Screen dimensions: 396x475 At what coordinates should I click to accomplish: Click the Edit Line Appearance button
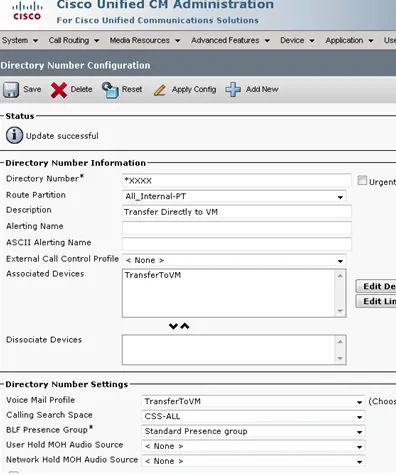point(376,301)
